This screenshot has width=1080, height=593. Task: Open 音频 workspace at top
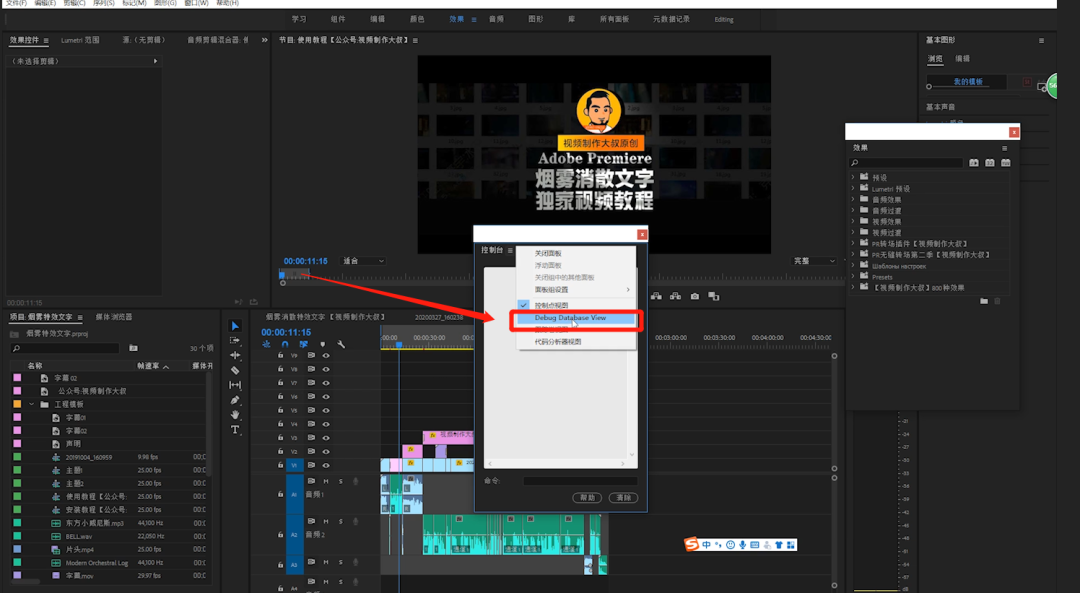click(x=496, y=19)
